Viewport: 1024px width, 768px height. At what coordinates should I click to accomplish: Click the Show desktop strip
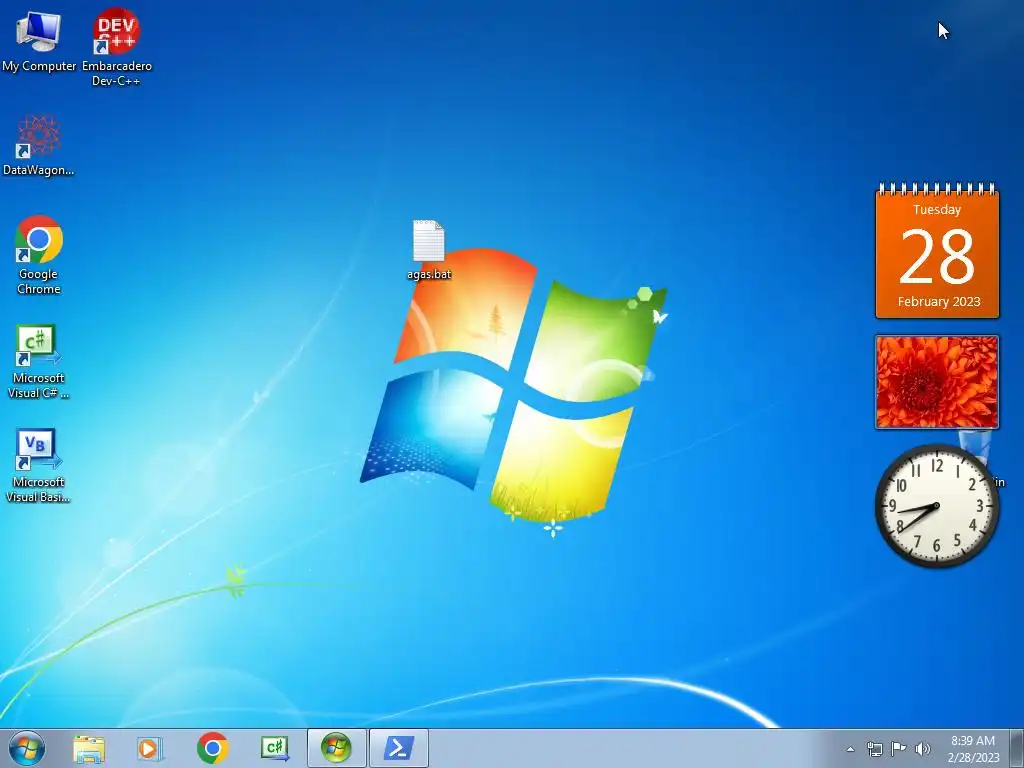coord(1017,748)
